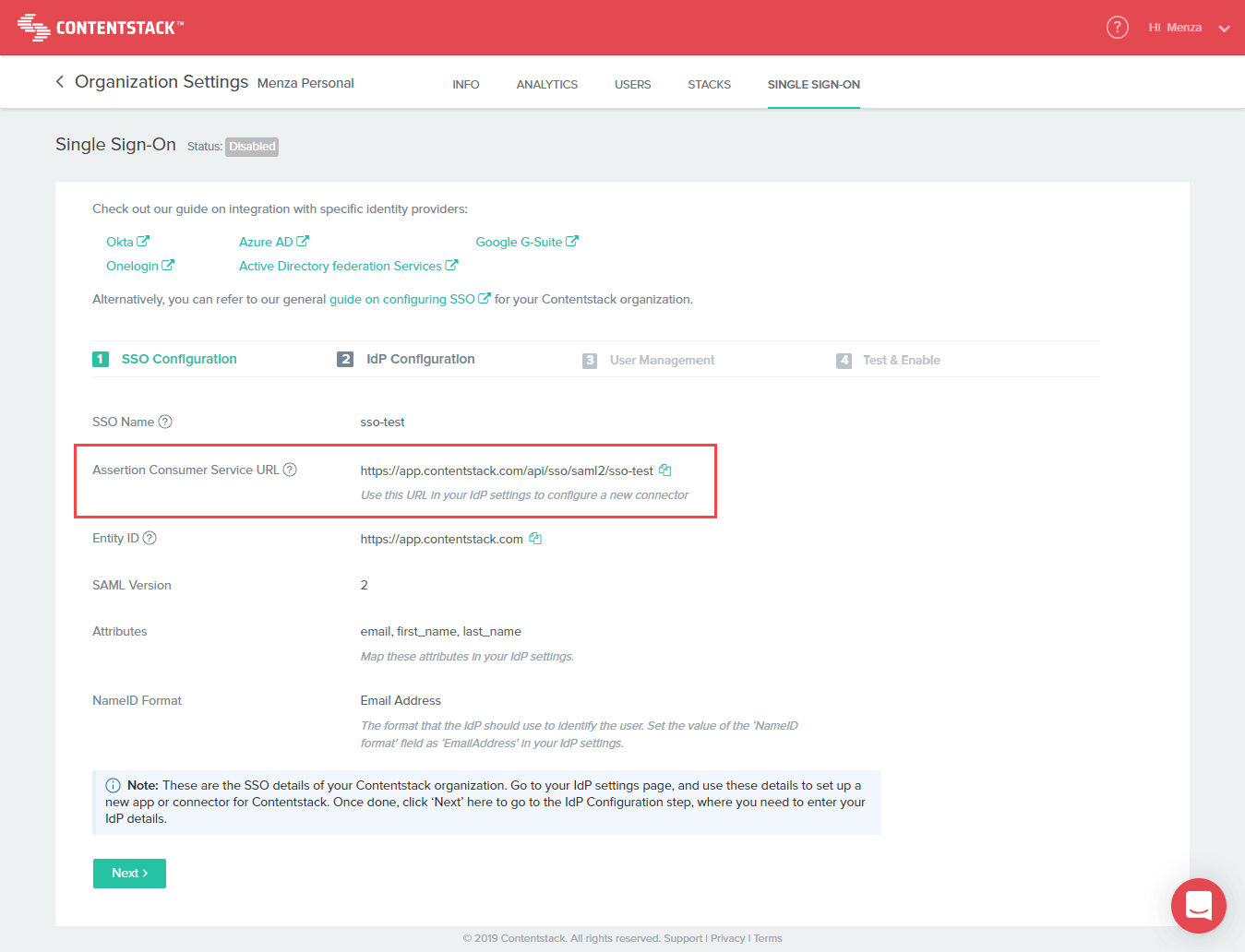Open the help question mark icon in header
The width and height of the screenshot is (1245, 952).
[1118, 28]
